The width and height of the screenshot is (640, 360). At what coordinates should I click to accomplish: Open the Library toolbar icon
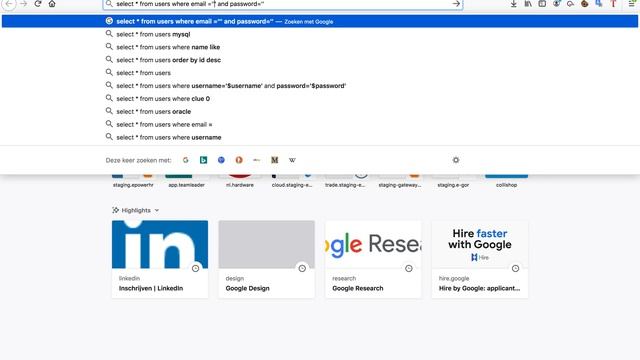528,4
